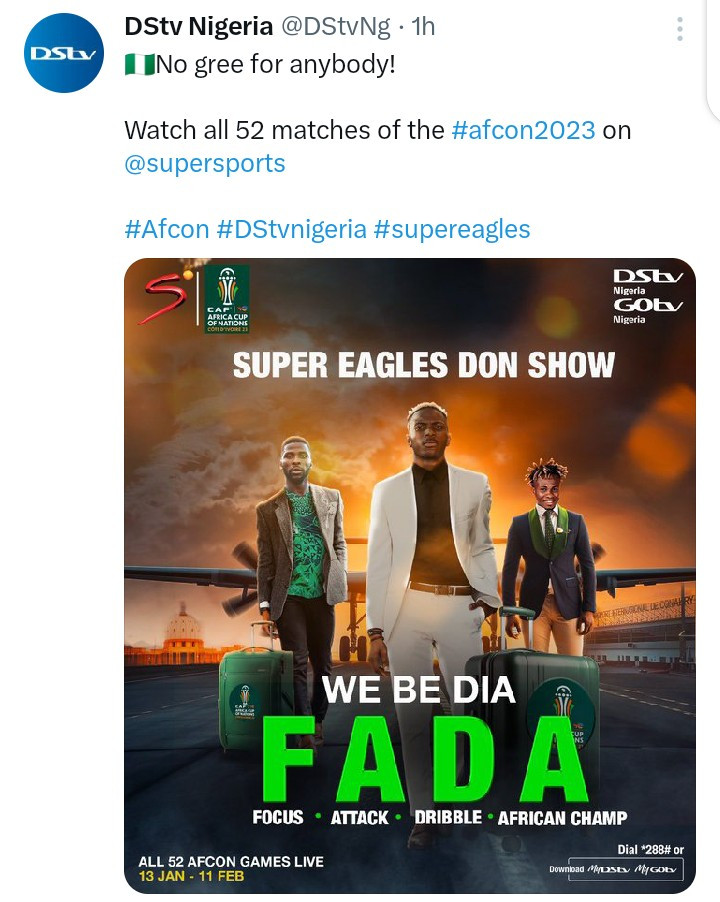Open the #DStvnigeria hashtag
This screenshot has height=902, width=720.
tap(291, 229)
